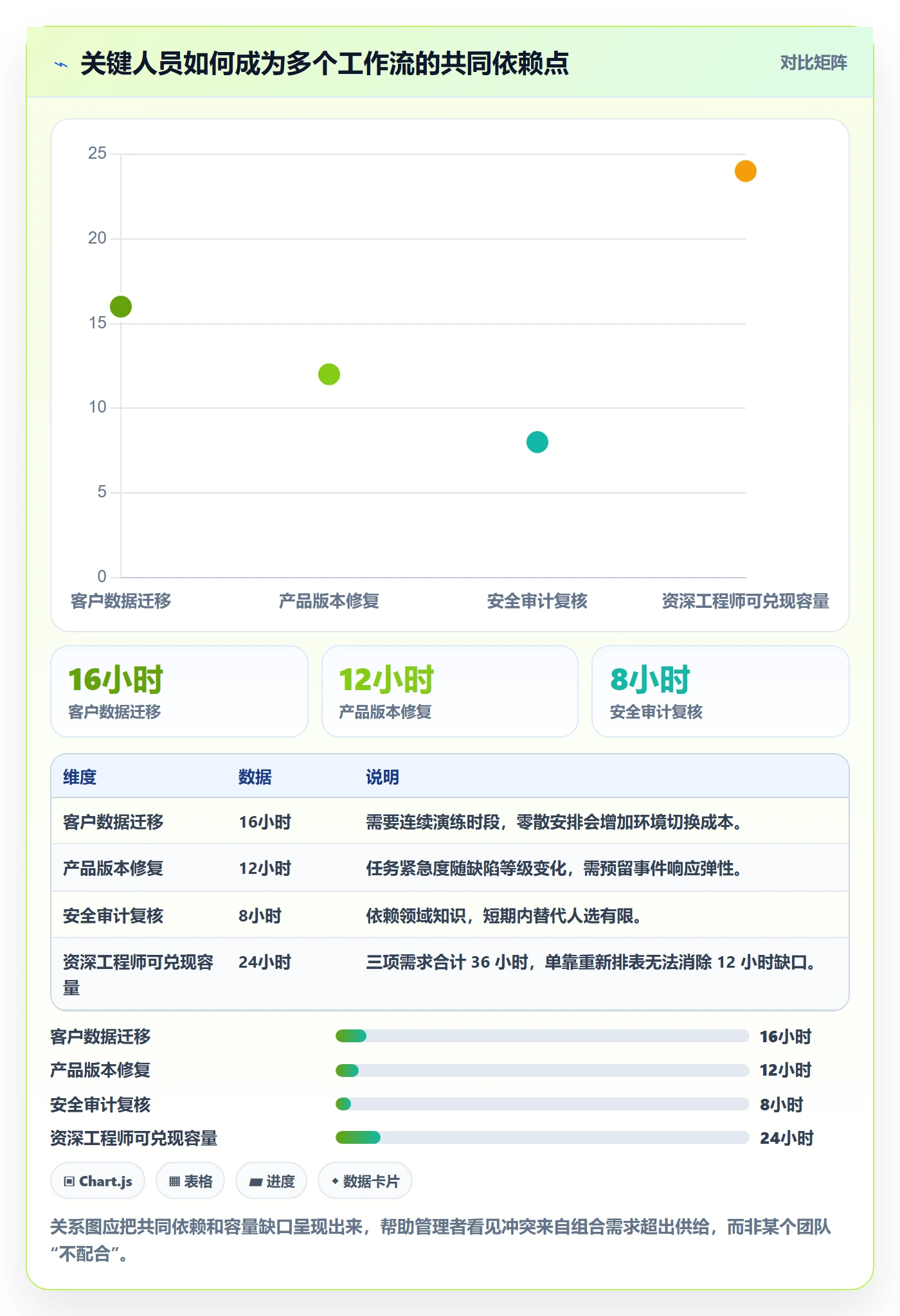This screenshot has width=900, height=1316.
Task: Click the 安全审计复核 progress bar
Action: [x=543, y=1104]
